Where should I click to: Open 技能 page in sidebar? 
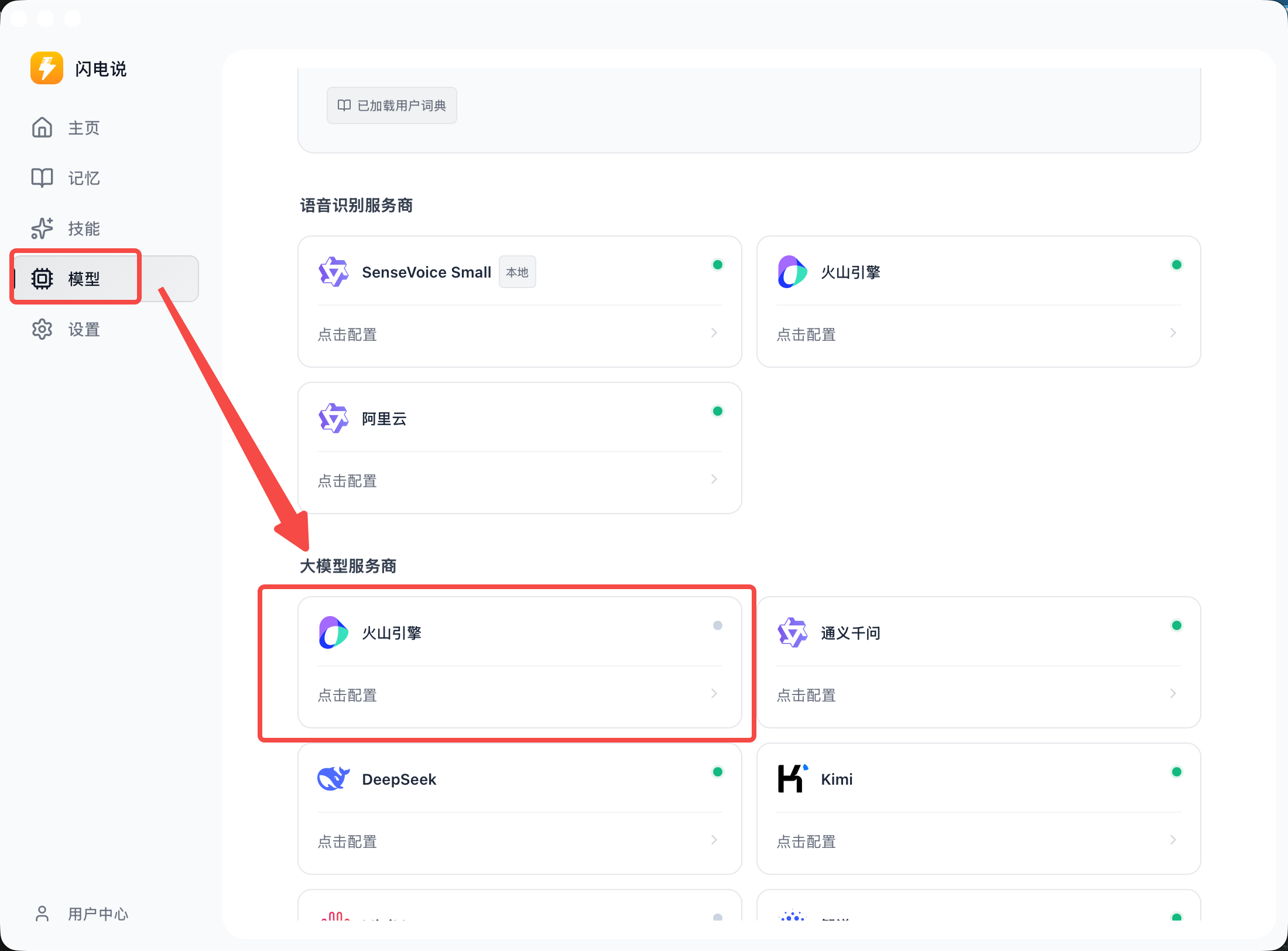(x=105, y=228)
